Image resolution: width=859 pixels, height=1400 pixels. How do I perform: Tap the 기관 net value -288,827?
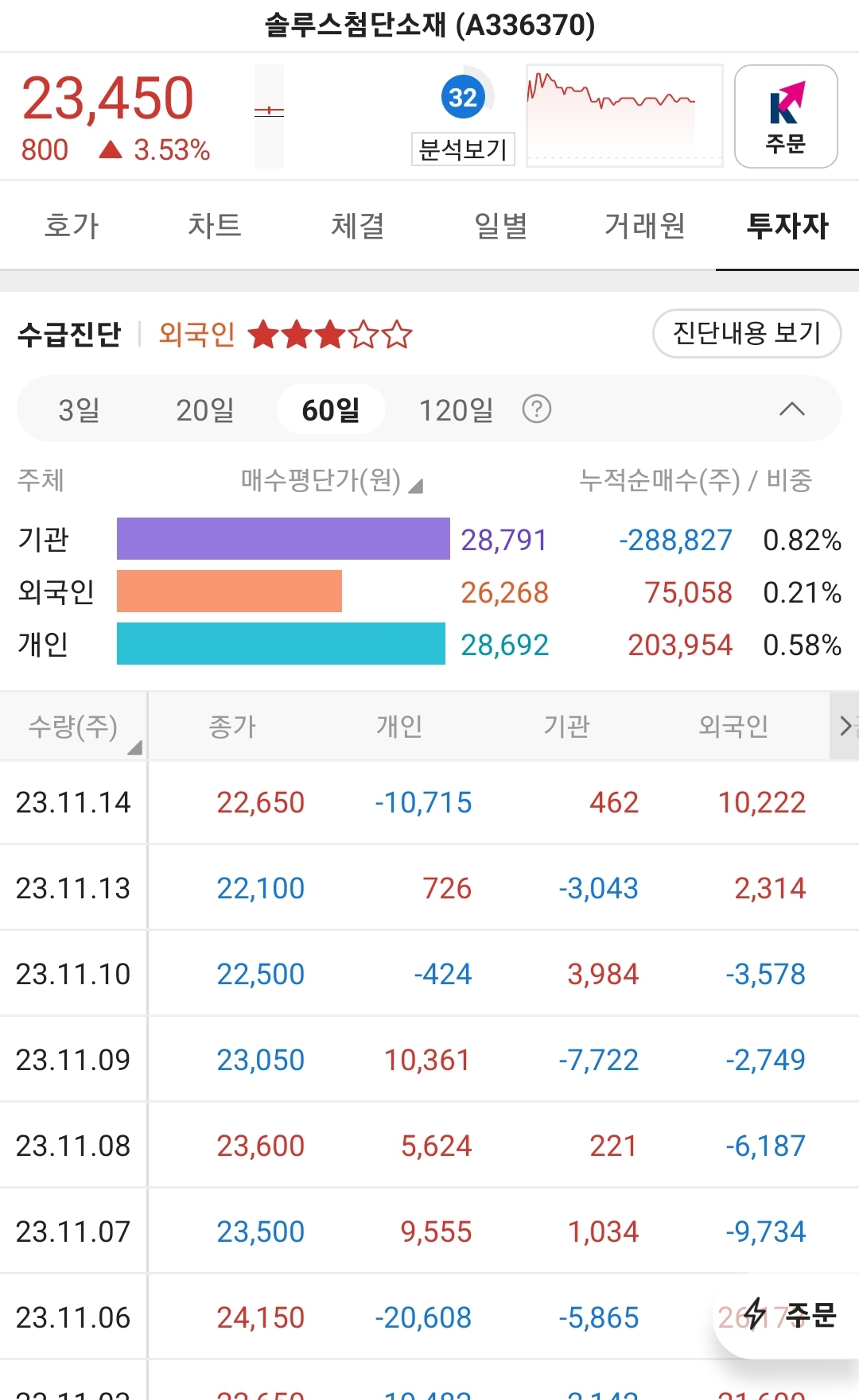676,540
